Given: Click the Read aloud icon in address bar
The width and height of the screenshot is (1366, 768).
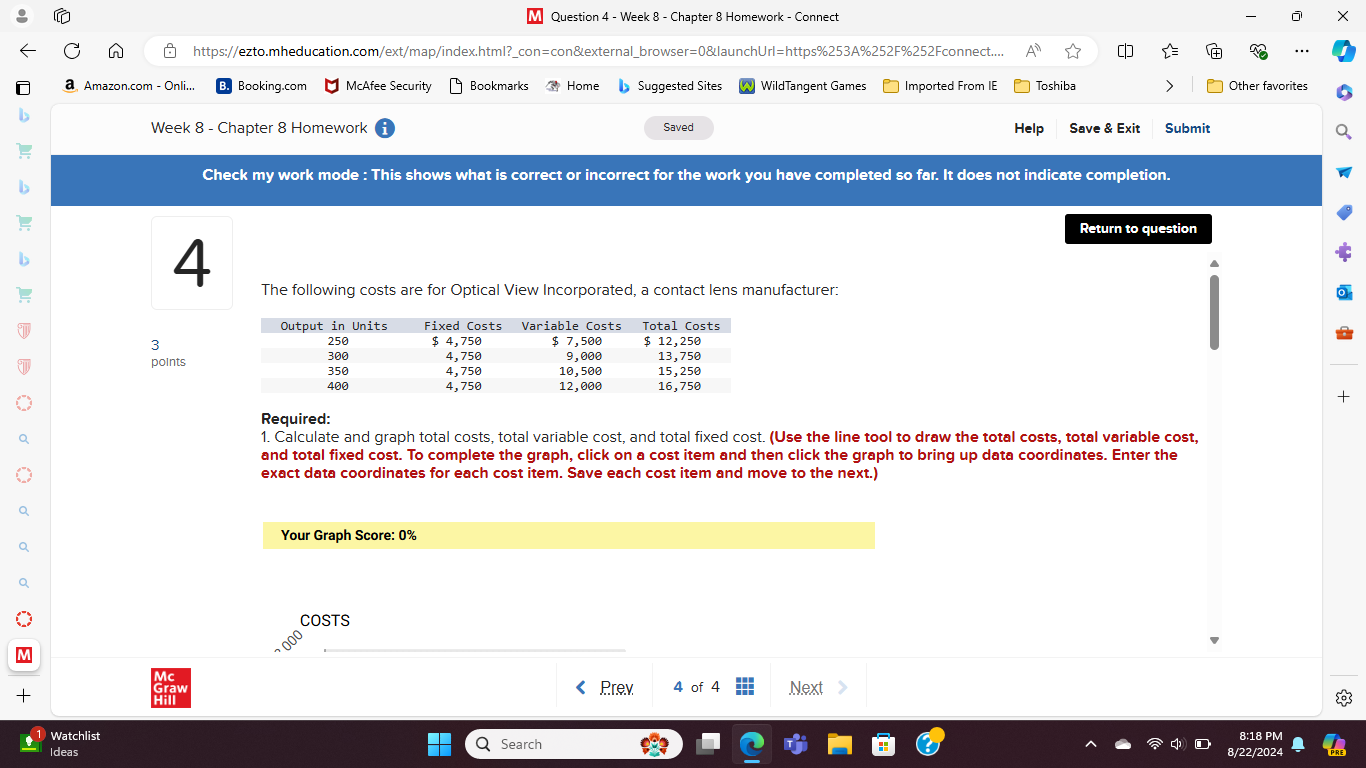Looking at the screenshot, I should [x=1031, y=51].
